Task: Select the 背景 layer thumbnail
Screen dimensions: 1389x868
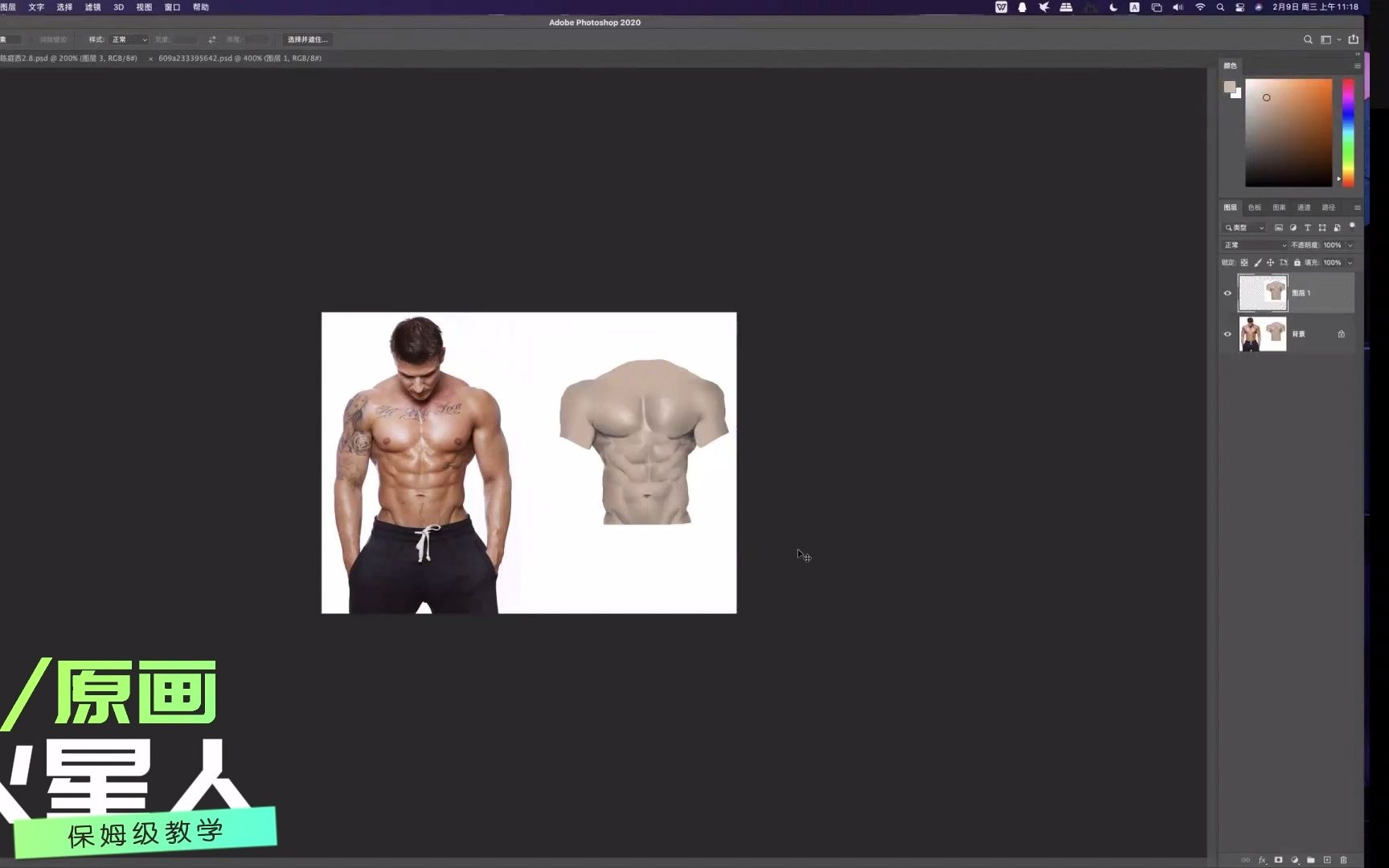Action: (1263, 334)
